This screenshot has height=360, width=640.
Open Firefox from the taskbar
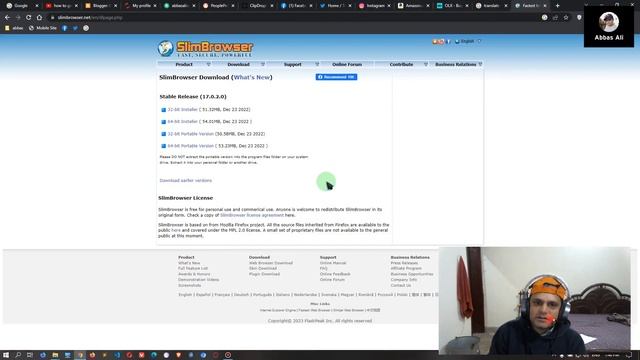click(x=92, y=355)
